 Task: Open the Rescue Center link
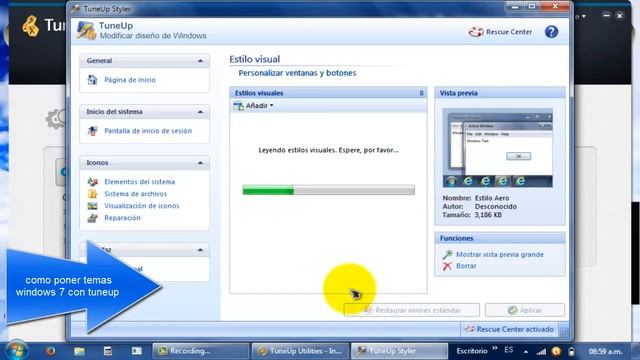pyautogui.click(x=509, y=32)
